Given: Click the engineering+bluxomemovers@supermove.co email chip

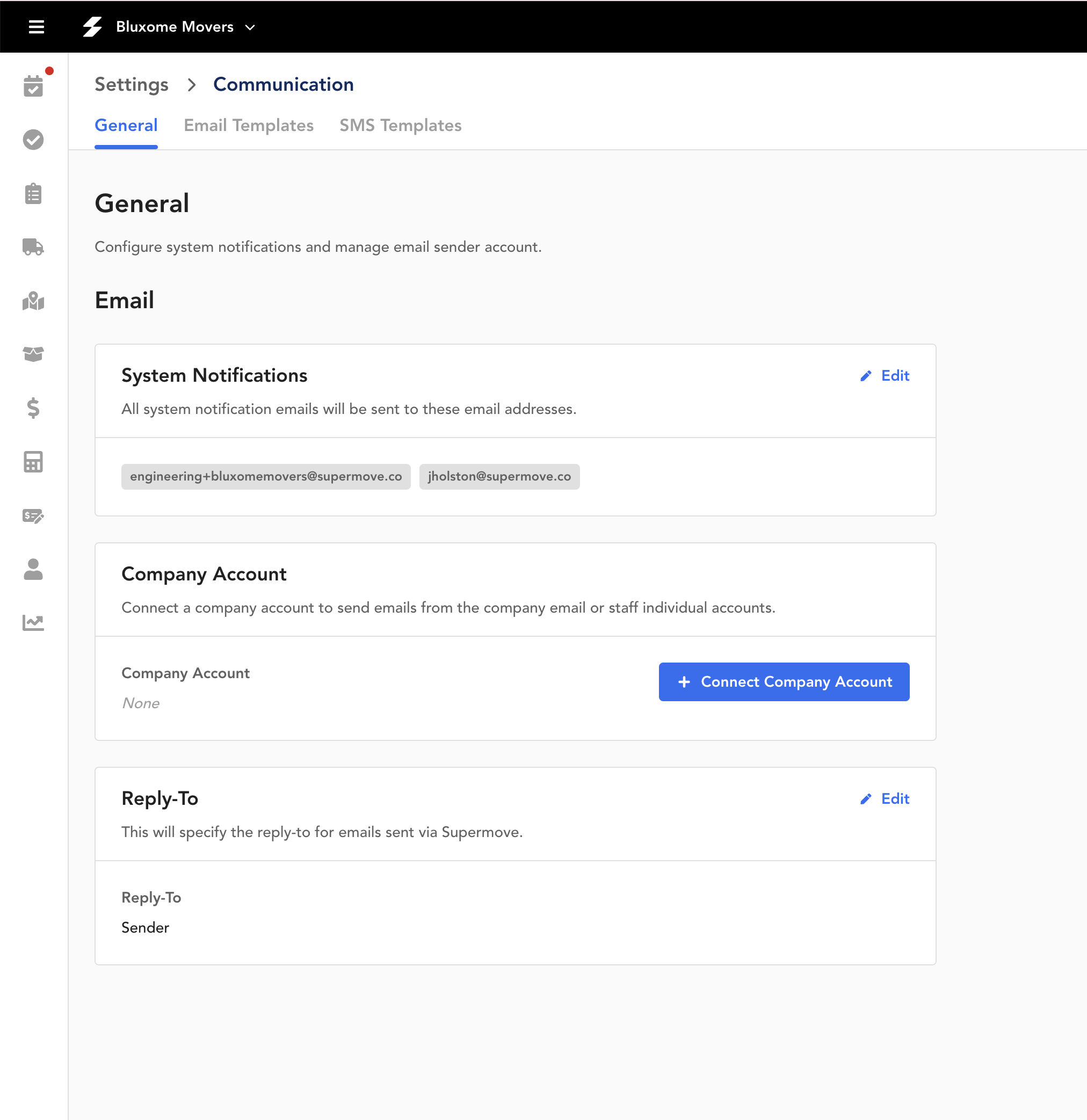Looking at the screenshot, I should click(266, 477).
